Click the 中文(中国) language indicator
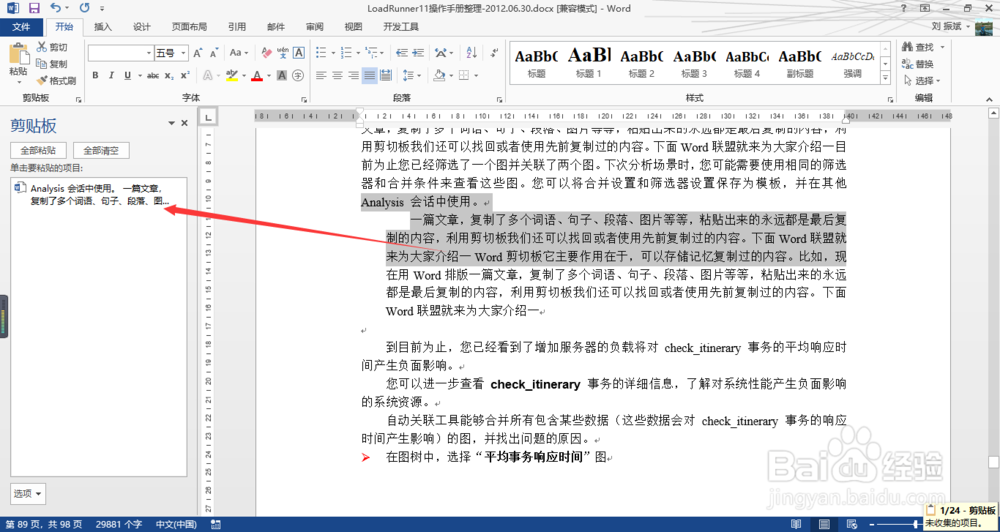 click(x=177, y=524)
